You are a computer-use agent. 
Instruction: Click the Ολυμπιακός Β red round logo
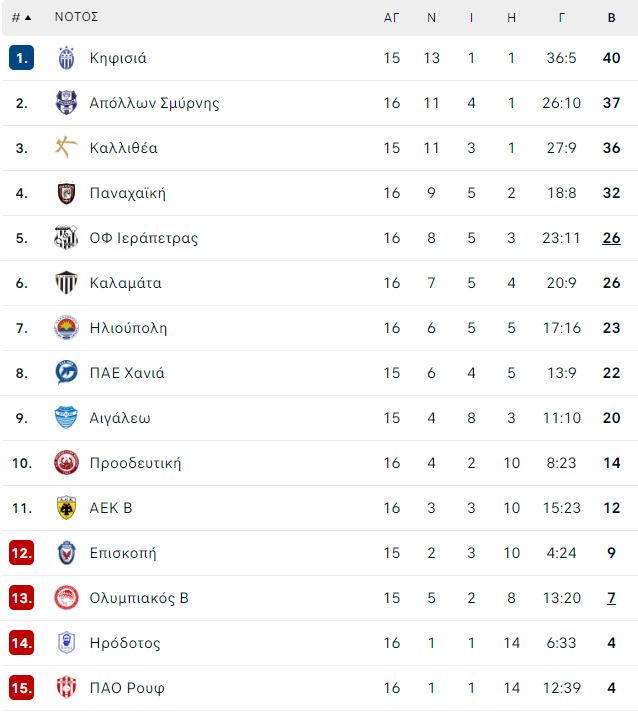tap(66, 598)
